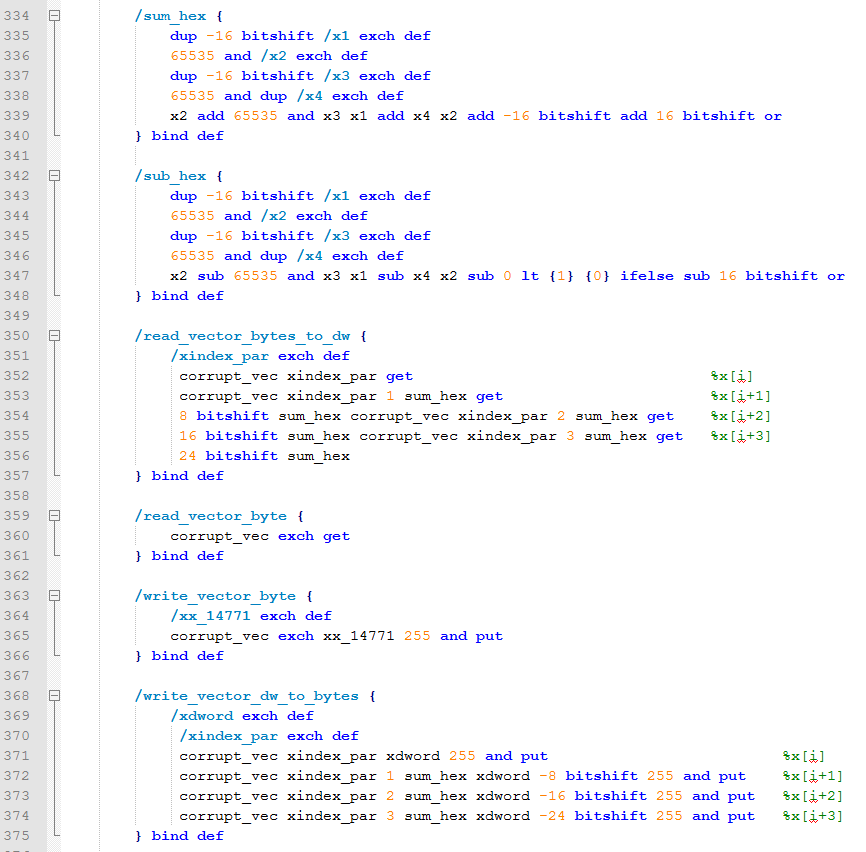Click the ifelse keyword on line 347
This screenshot has height=852, width=866.
pos(647,276)
